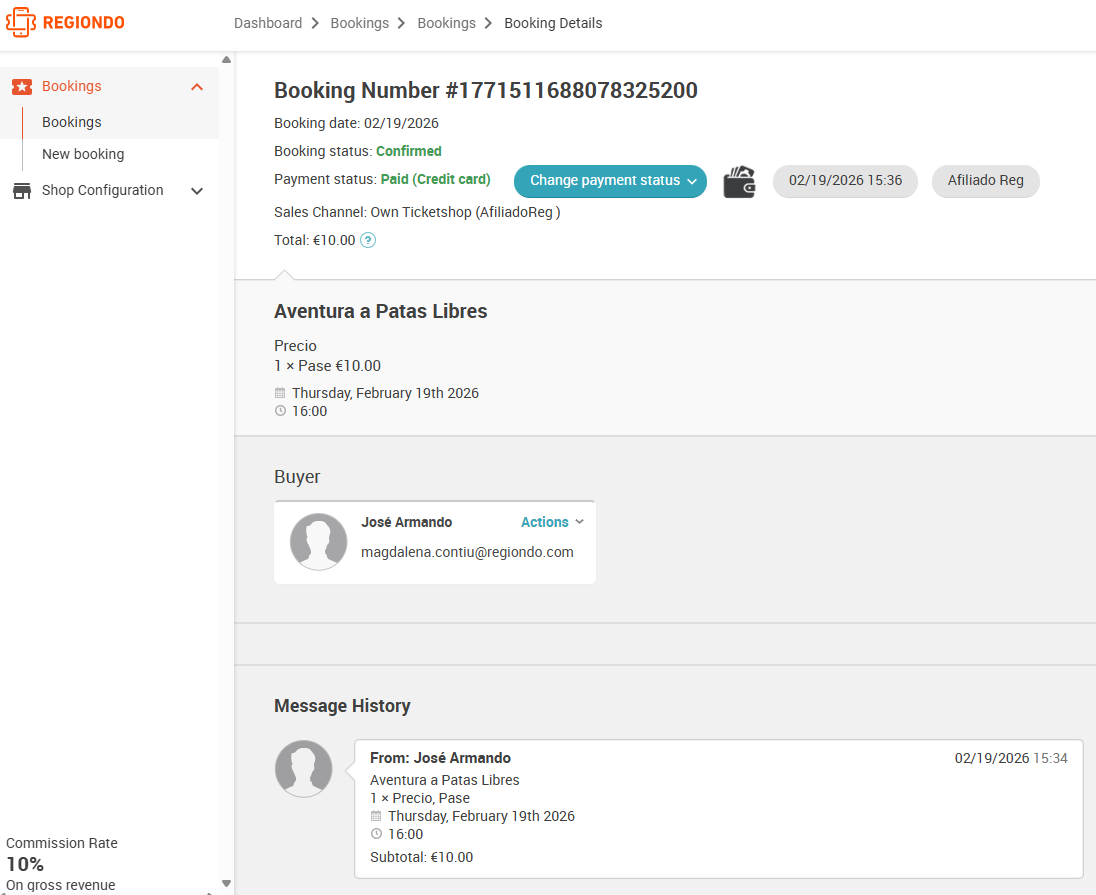Click the Total help question mark icon

point(368,241)
